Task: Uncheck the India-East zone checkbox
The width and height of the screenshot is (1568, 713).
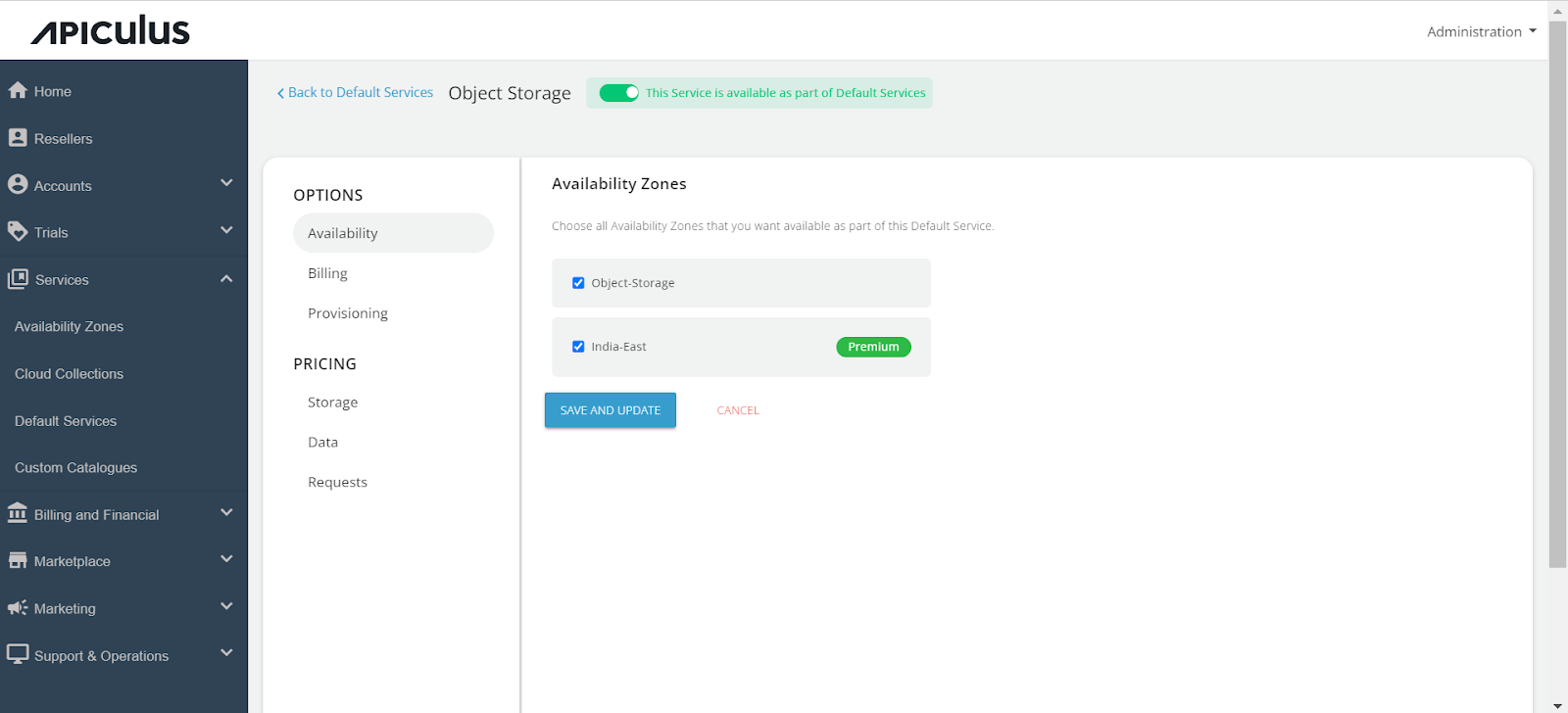Action: pos(578,347)
